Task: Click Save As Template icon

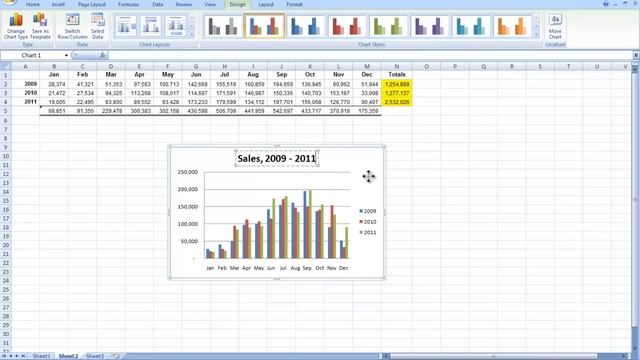Action: pyautogui.click(x=40, y=26)
